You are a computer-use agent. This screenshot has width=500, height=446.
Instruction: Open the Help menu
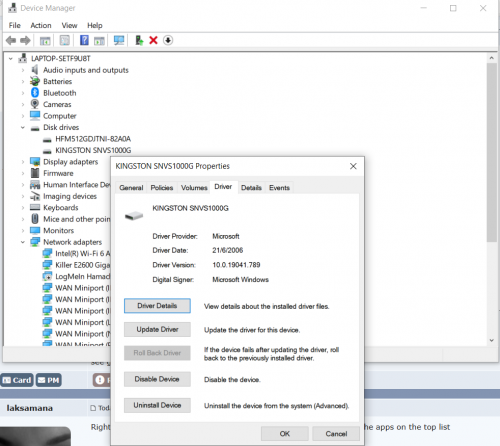click(x=95, y=25)
